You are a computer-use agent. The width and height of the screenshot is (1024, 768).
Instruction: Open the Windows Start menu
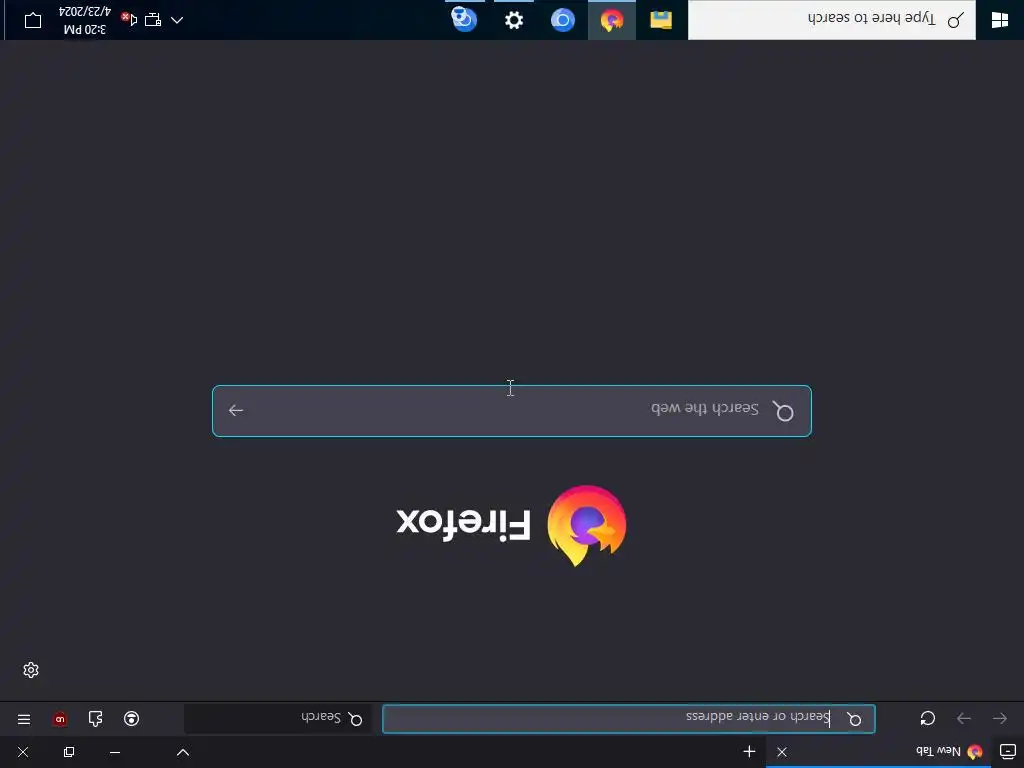(1000, 20)
